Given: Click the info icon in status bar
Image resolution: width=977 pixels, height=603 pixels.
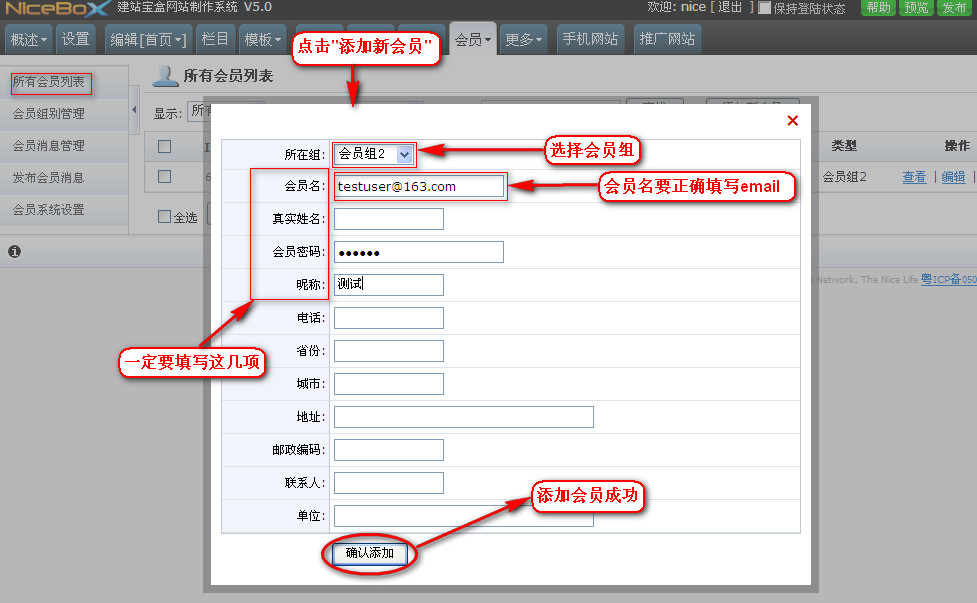Looking at the screenshot, I should 14,251.
